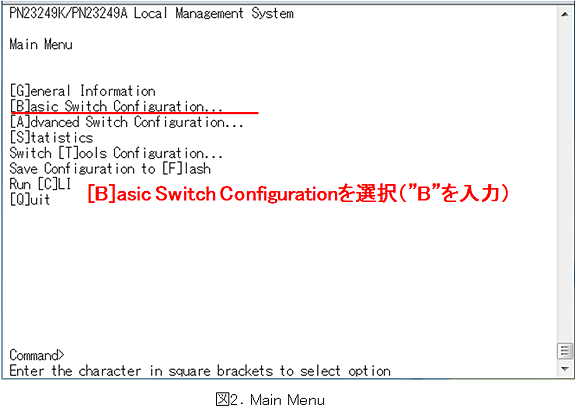Click the Local Management System title line
The width and height of the screenshot is (575, 410).
(151, 14)
